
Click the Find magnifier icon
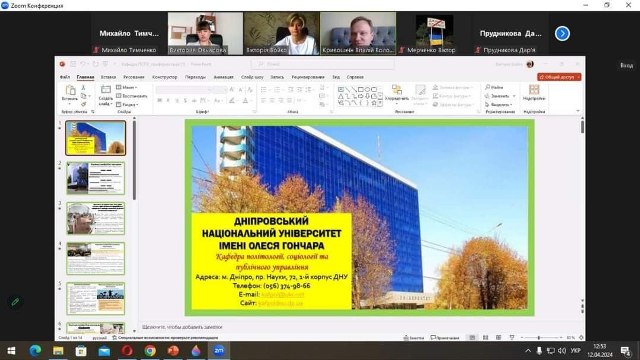tap(488, 87)
